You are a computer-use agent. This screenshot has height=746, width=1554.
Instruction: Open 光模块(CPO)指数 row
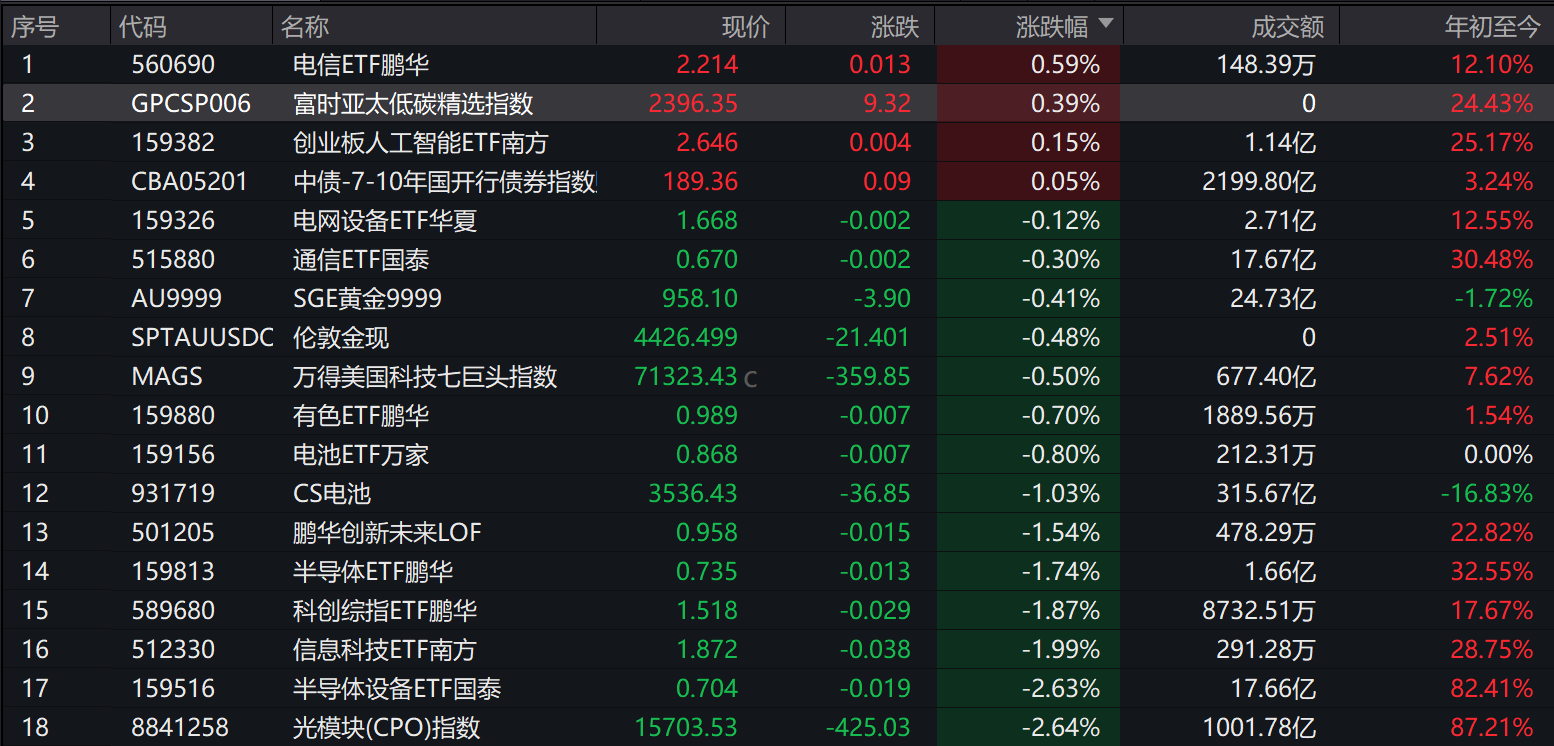coord(777,728)
